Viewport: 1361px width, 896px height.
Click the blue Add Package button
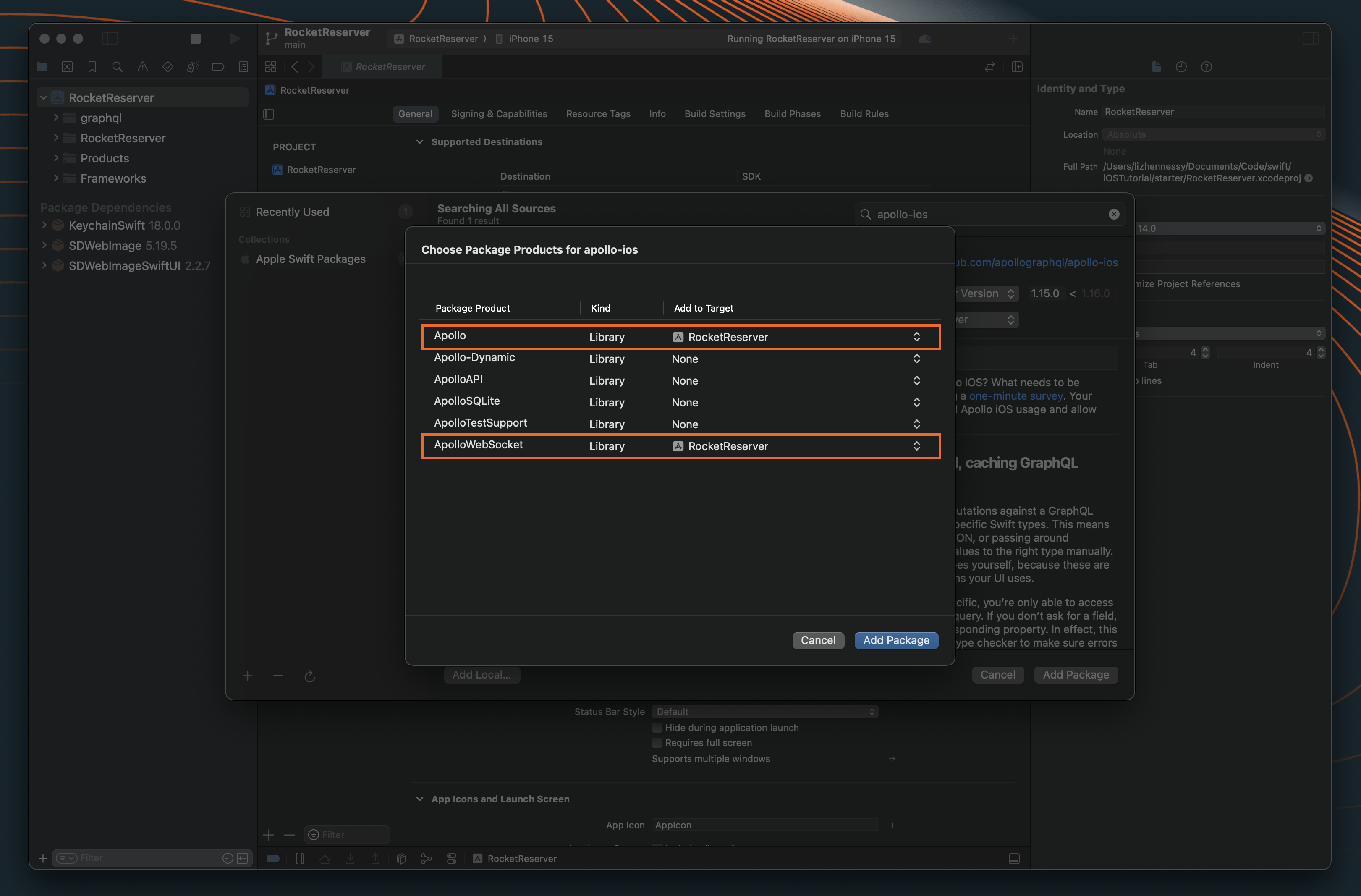tap(895, 640)
